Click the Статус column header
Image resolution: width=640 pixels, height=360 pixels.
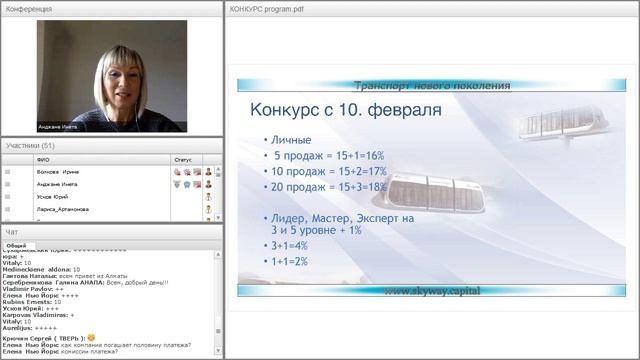(x=187, y=160)
